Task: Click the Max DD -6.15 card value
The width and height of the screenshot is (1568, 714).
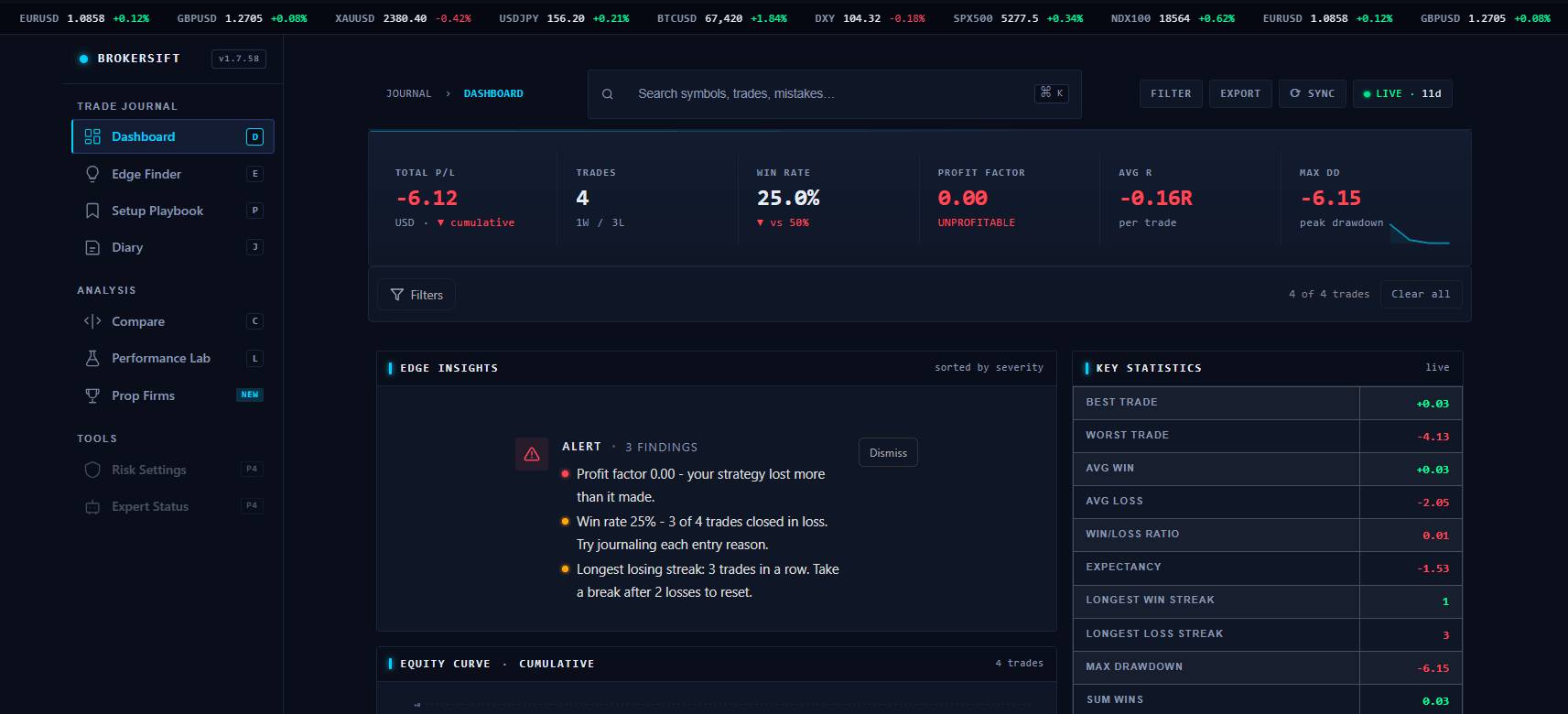Action: click(x=1331, y=198)
